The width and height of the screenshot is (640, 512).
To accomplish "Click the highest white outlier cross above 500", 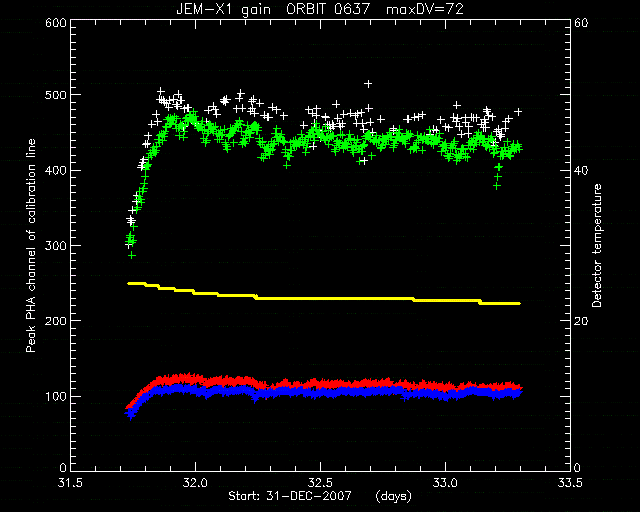I will [x=368, y=84].
